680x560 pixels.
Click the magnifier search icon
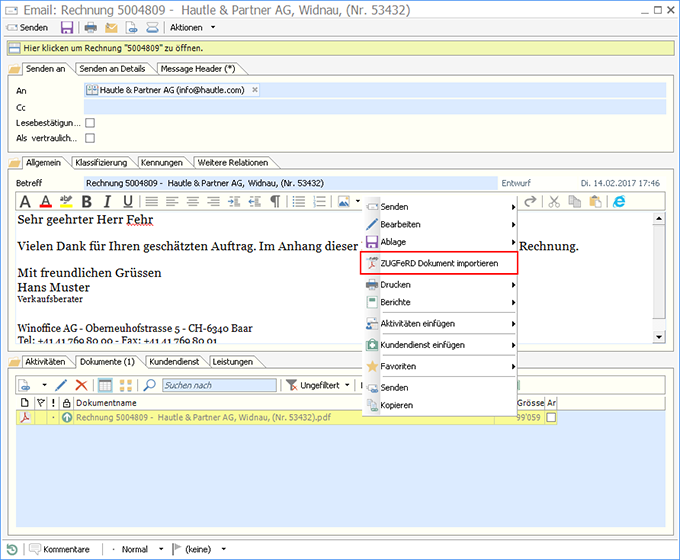pos(150,385)
